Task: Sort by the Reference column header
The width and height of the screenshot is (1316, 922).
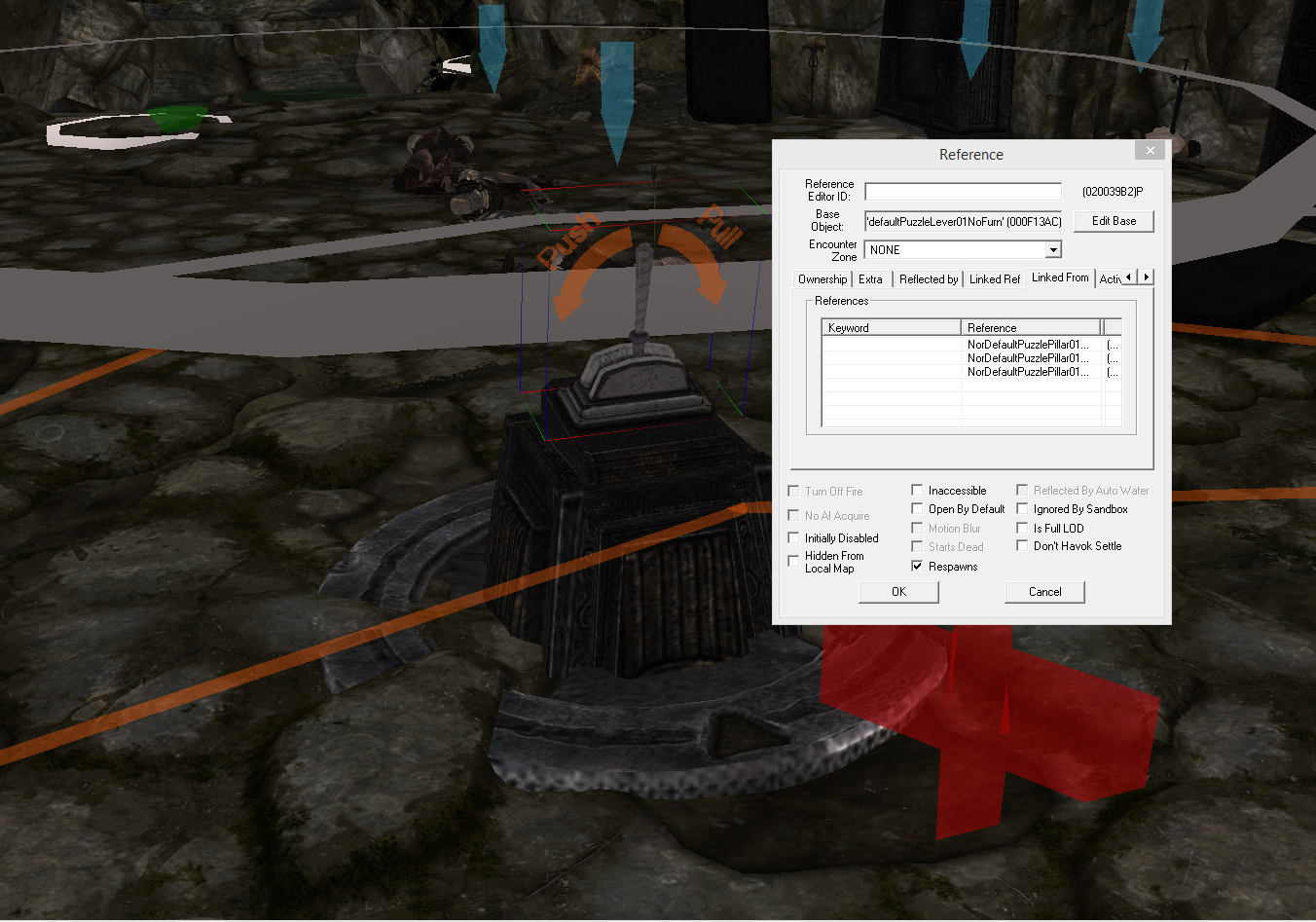Action: tap(1031, 327)
